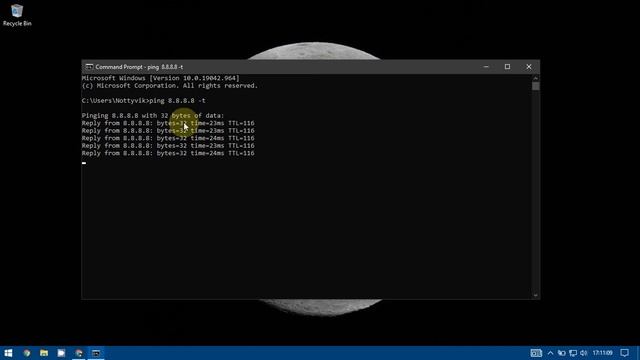
Task: Open File Explorer from the taskbar
Action: [44, 353]
